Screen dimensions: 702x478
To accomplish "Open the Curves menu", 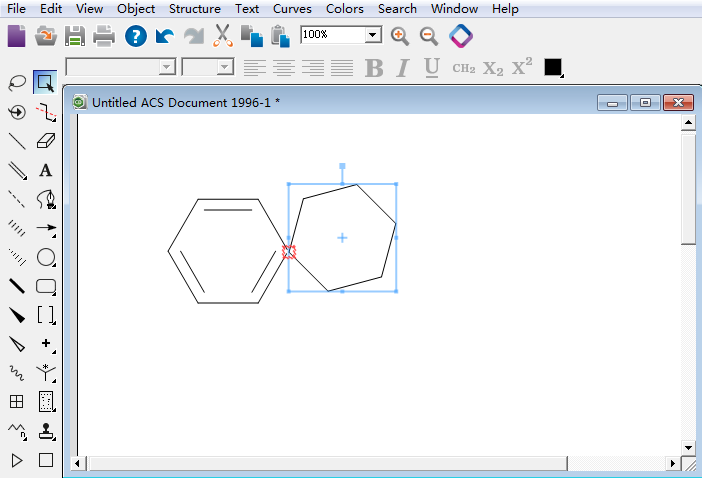I will pos(292,8).
